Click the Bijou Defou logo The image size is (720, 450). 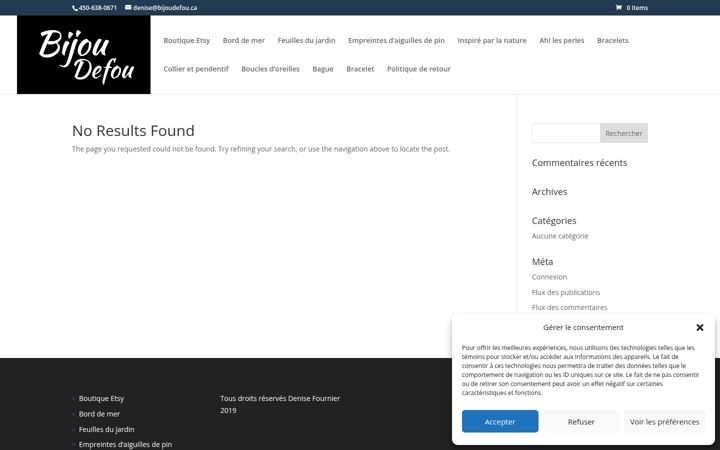click(x=84, y=55)
